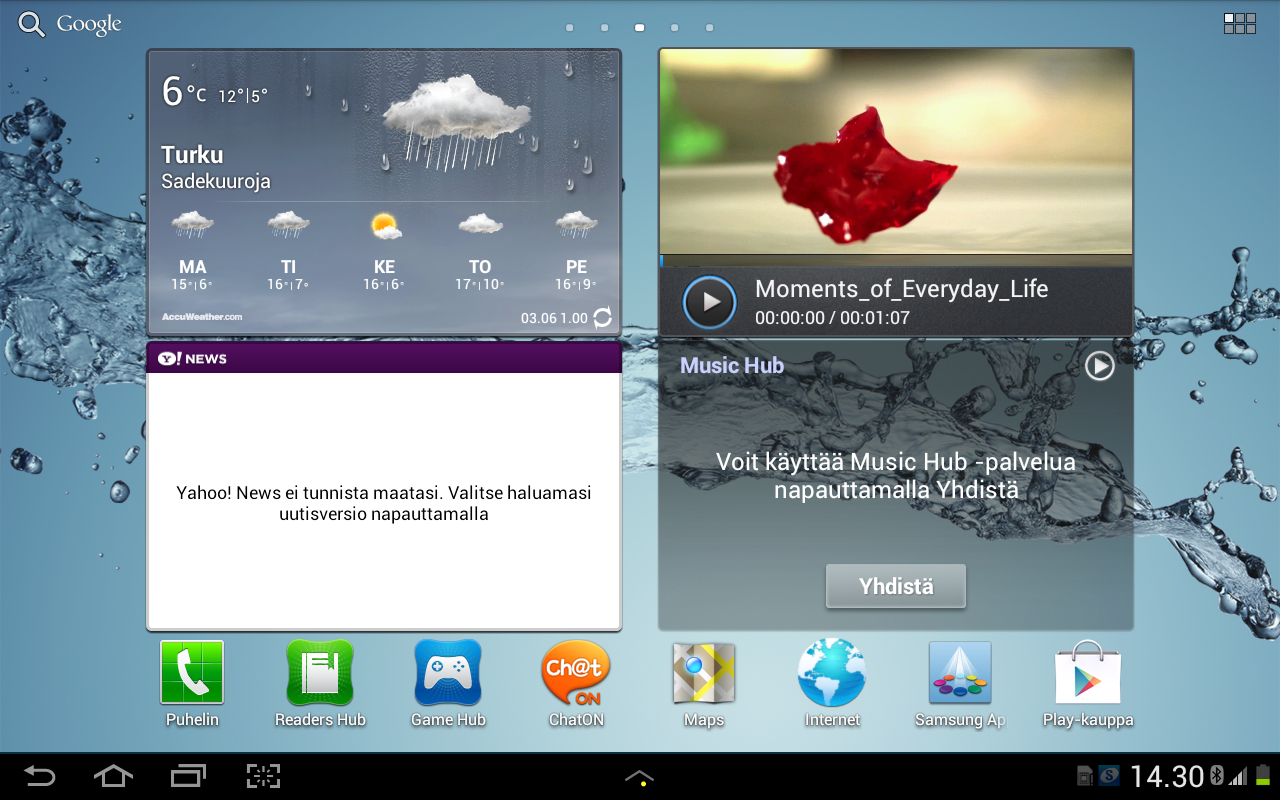Tap the Sadekuuroja weather description
The image size is (1280, 800).
pos(216,182)
